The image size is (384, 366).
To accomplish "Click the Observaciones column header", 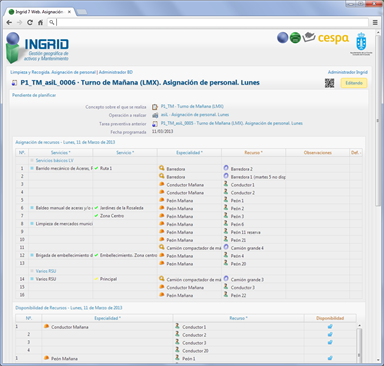I will click(317, 153).
